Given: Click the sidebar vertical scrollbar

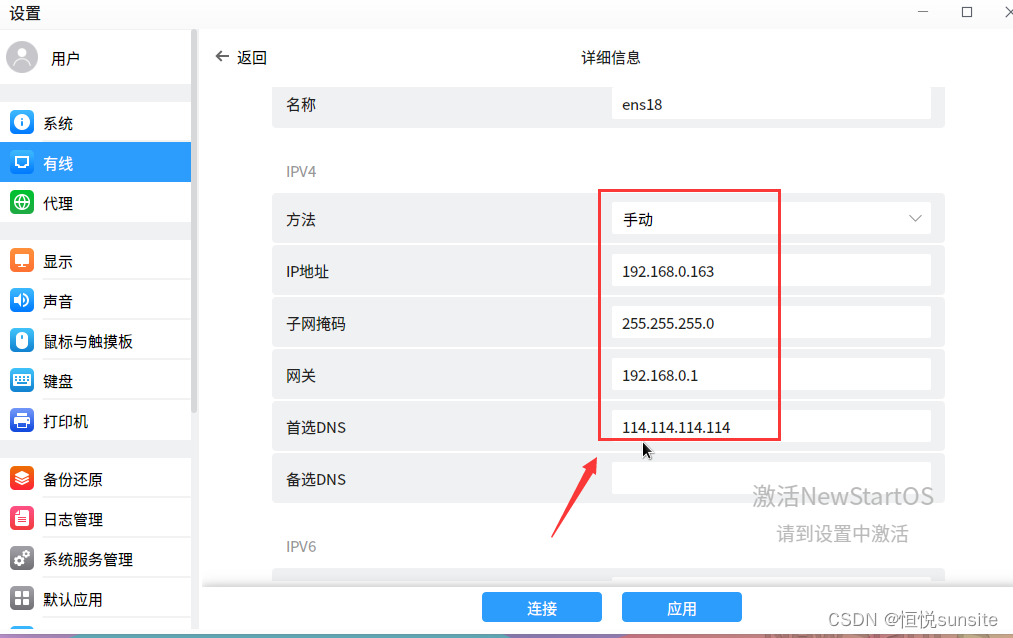Looking at the screenshot, I should tap(194, 221).
